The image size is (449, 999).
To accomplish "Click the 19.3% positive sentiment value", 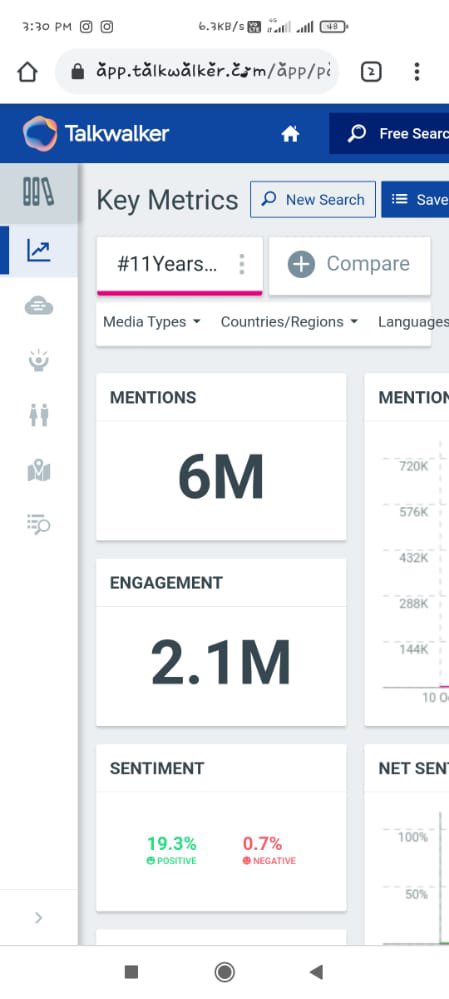I will [171, 844].
